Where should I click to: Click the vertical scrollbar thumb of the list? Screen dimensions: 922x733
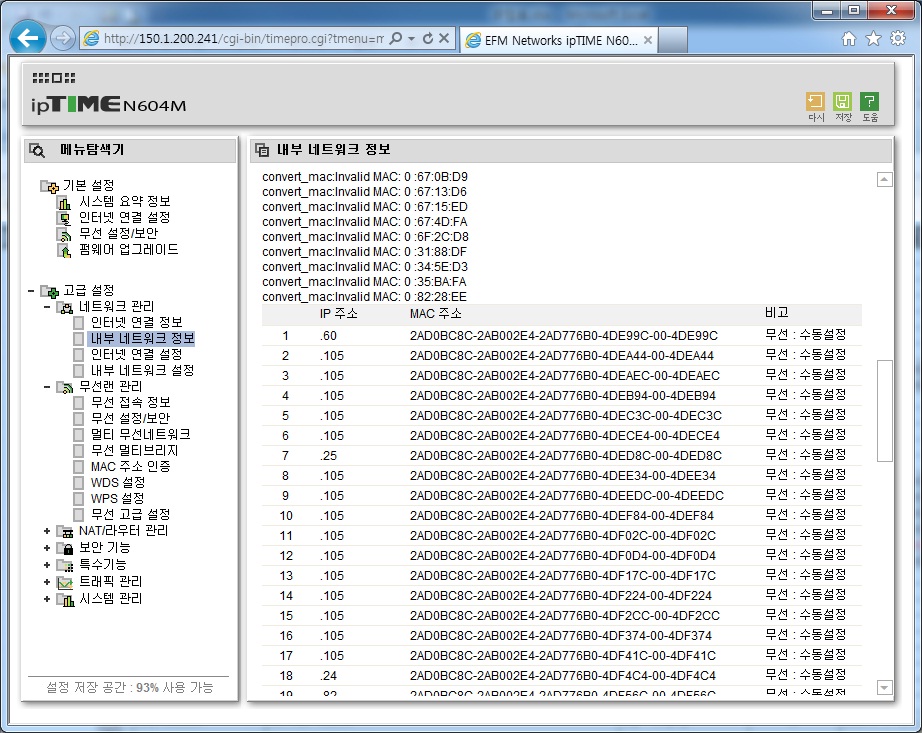(x=884, y=411)
